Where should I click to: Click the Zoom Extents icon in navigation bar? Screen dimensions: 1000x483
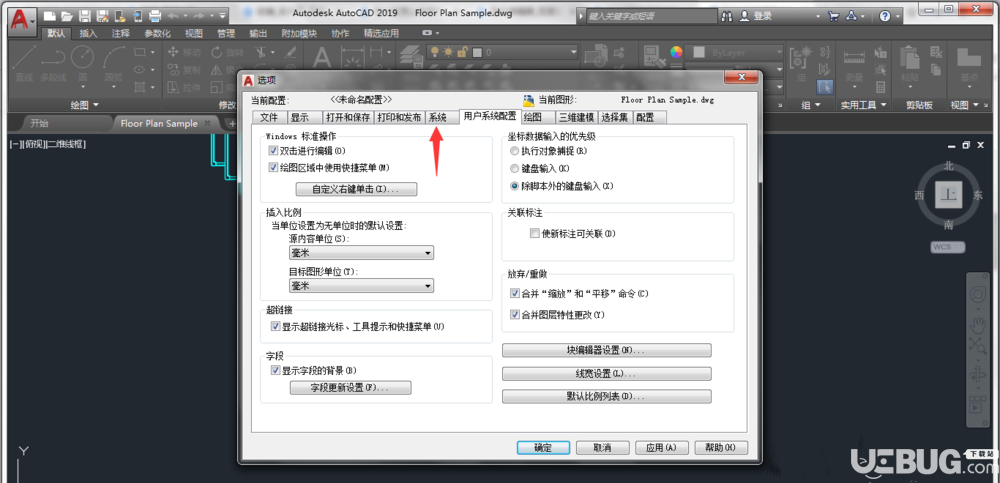tap(977, 346)
